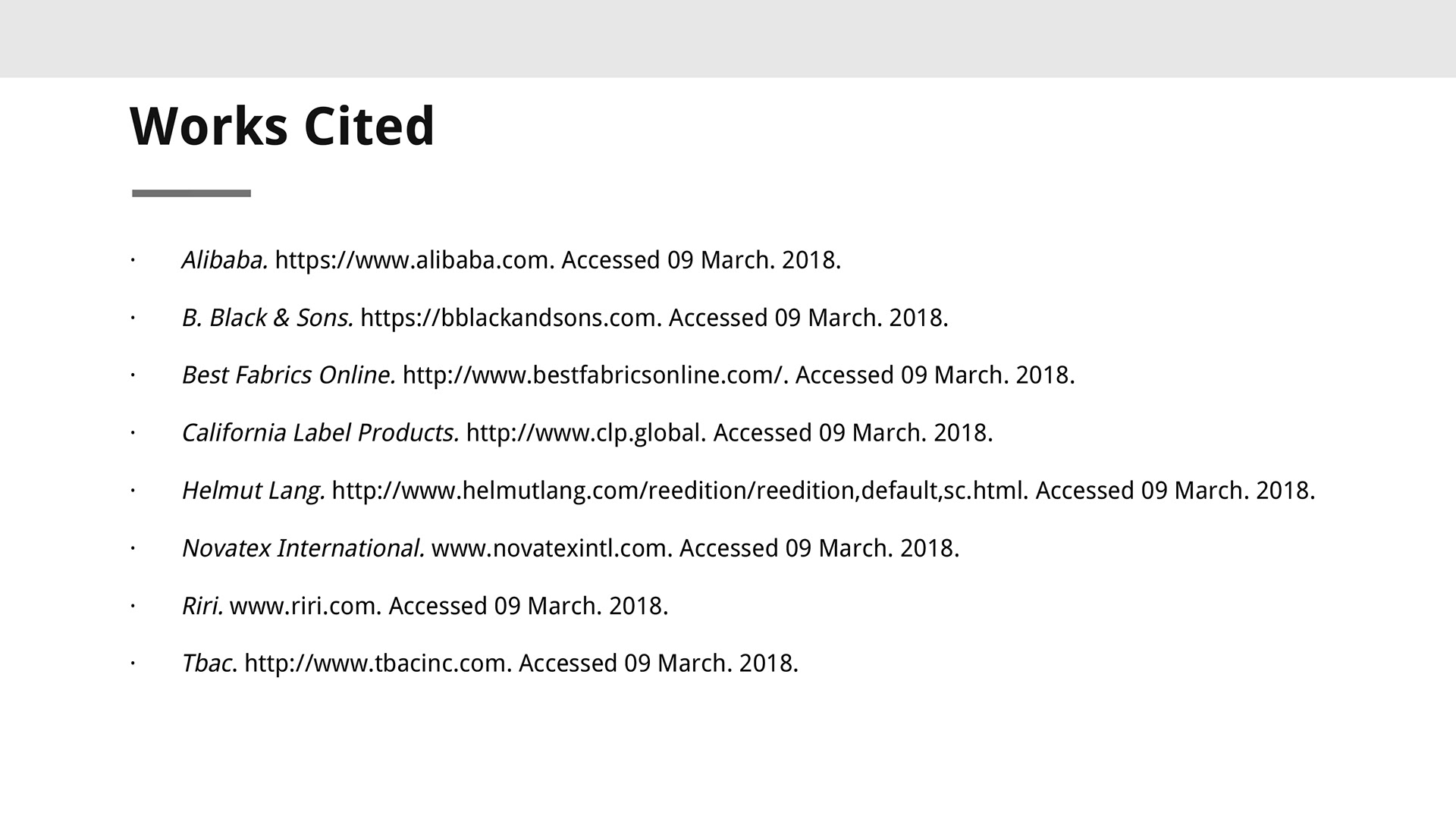Viewport: 1456px width, 819px height.
Task: Click the Works Cited heading
Action: [282, 126]
